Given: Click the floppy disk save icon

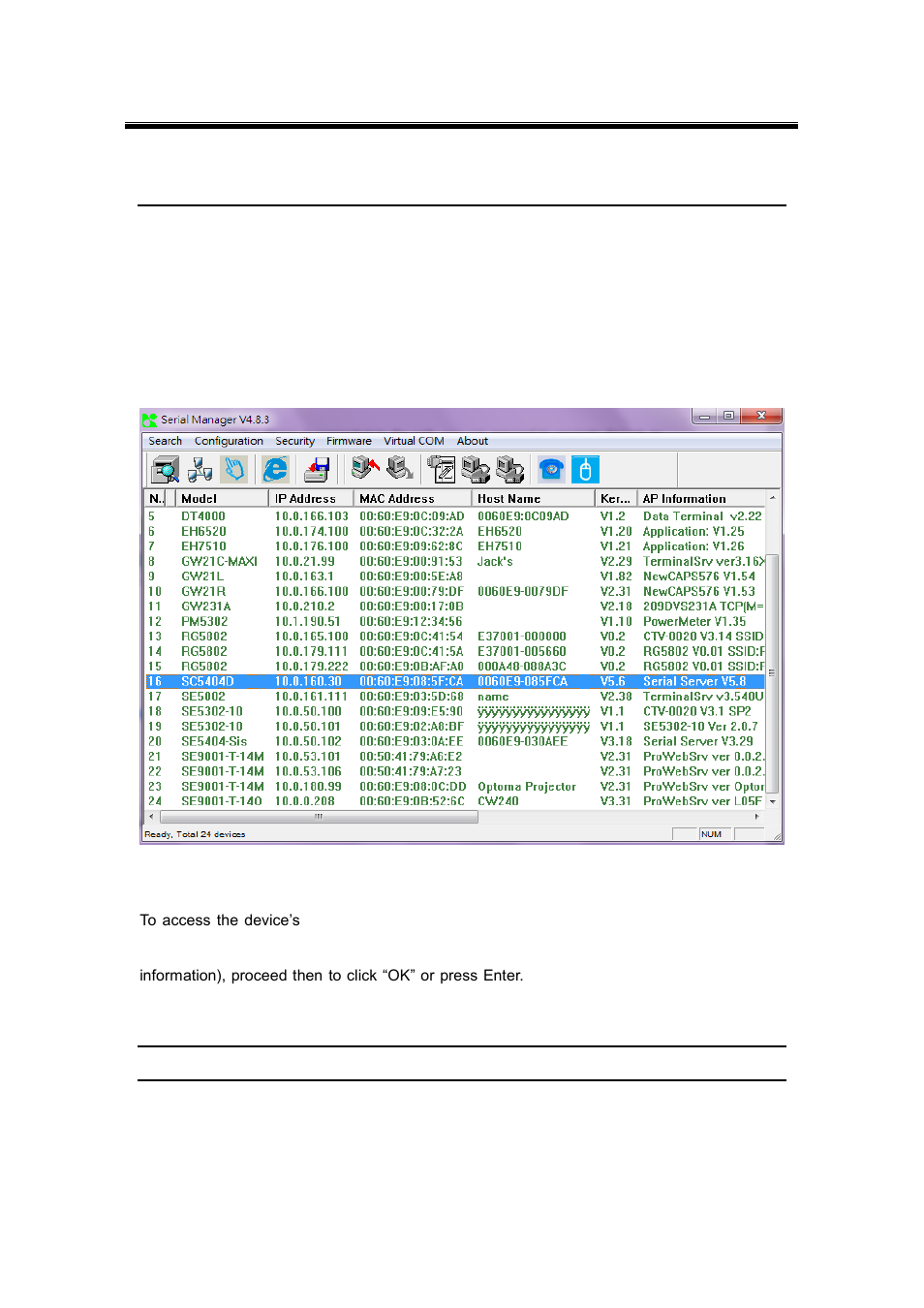Looking at the screenshot, I should click(317, 470).
